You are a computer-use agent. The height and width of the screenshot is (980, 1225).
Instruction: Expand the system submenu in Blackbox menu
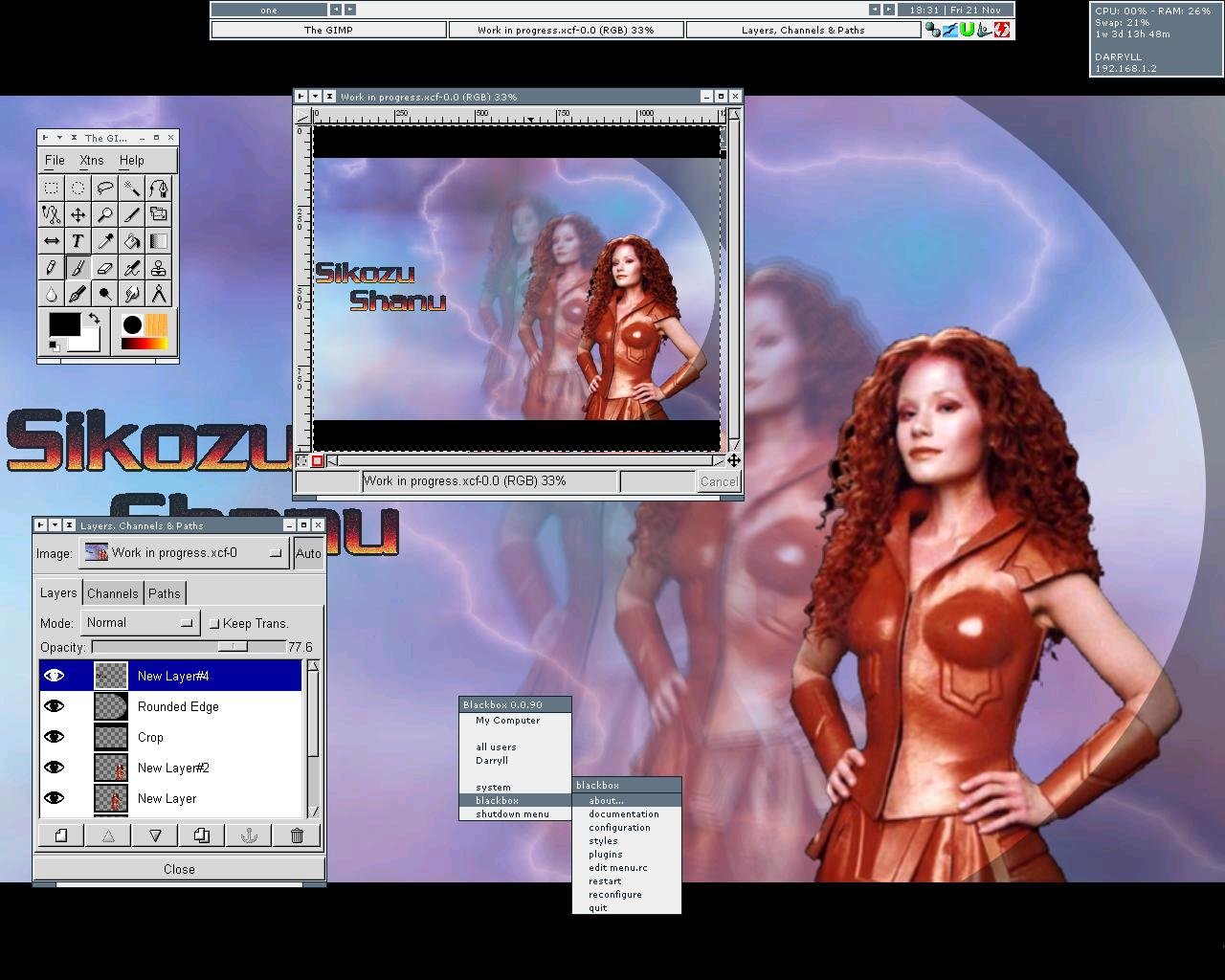(515, 788)
